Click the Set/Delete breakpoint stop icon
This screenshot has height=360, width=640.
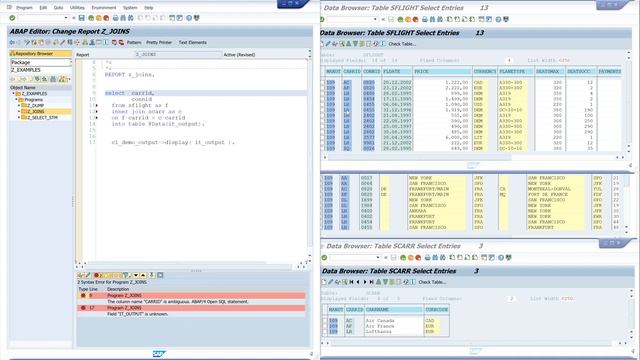114,42
